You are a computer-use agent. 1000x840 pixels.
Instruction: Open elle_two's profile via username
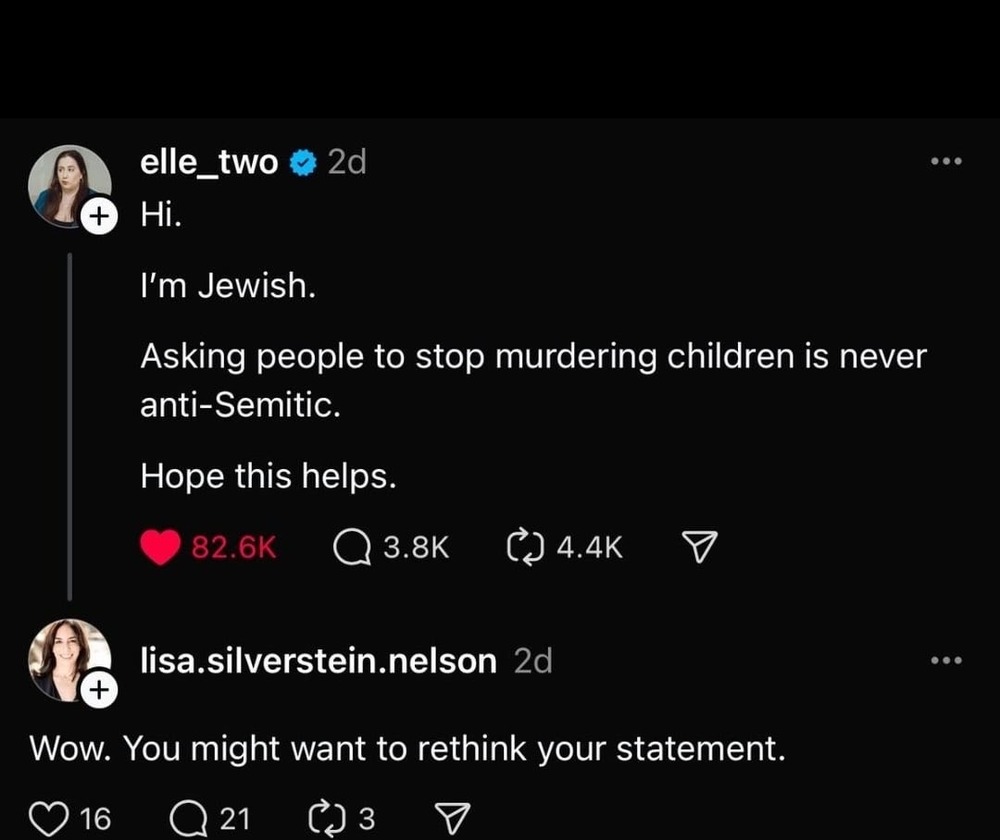pyautogui.click(x=209, y=162)
